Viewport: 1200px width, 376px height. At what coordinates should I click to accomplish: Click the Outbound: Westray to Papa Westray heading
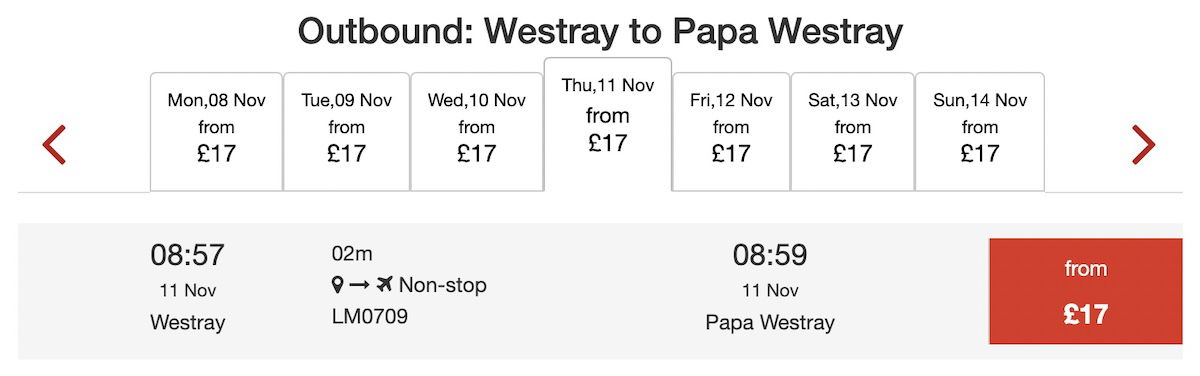point(600,33)
